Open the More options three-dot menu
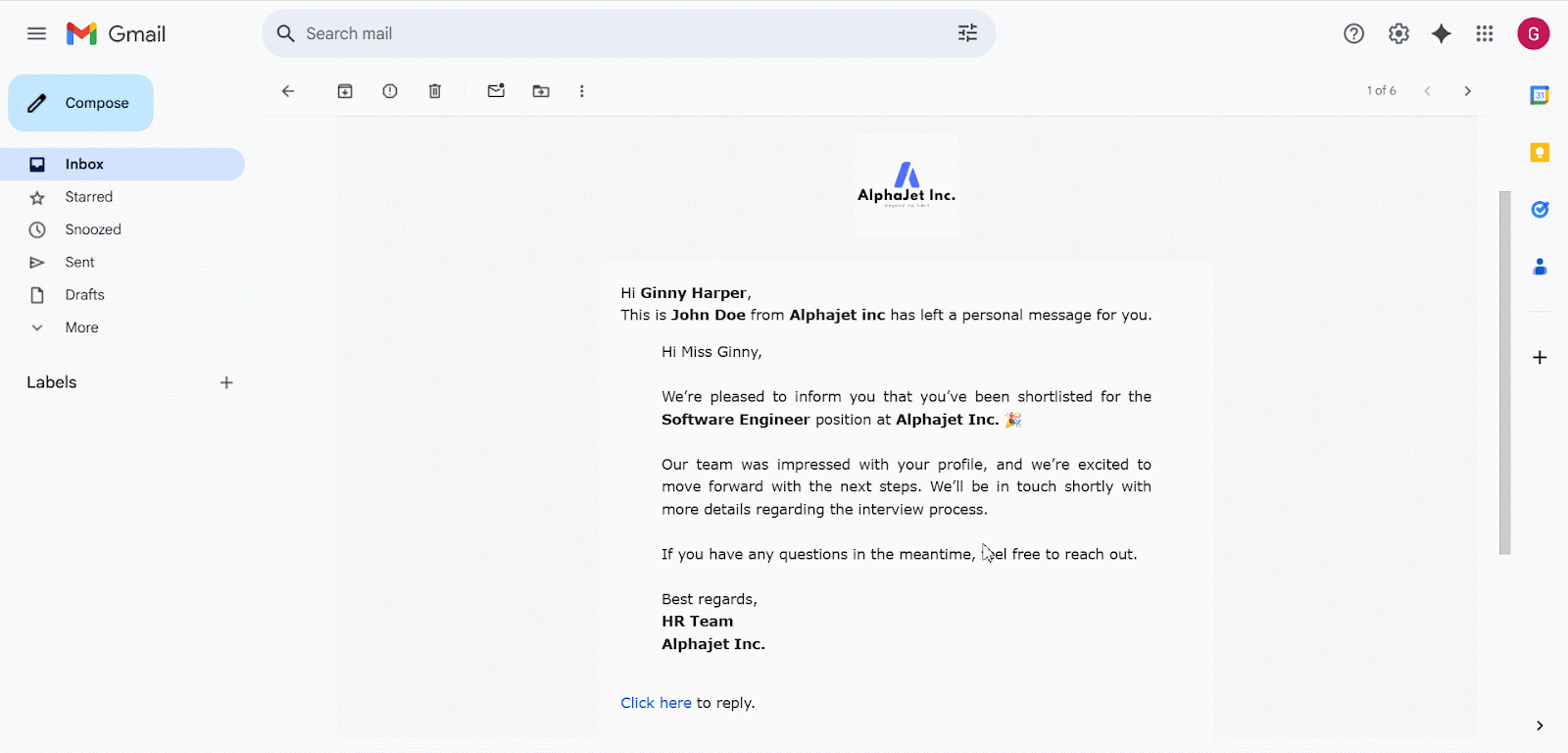Screen dimensions: 1568x753 [x=582, y=91]
